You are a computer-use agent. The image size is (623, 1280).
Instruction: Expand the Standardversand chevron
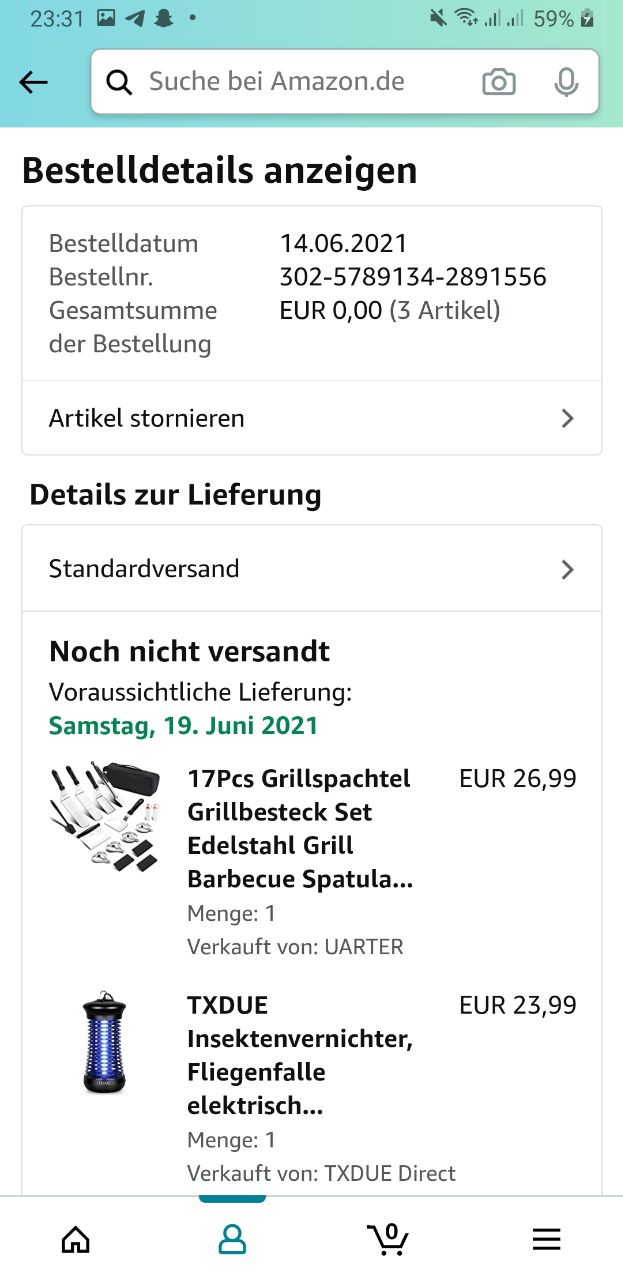(568, 569)
